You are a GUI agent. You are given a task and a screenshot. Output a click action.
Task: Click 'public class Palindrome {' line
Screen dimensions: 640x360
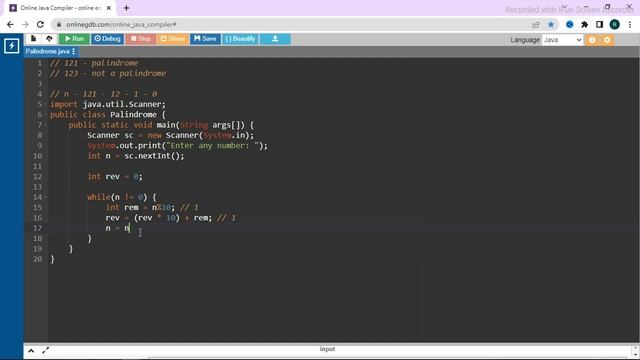point(108,115)
